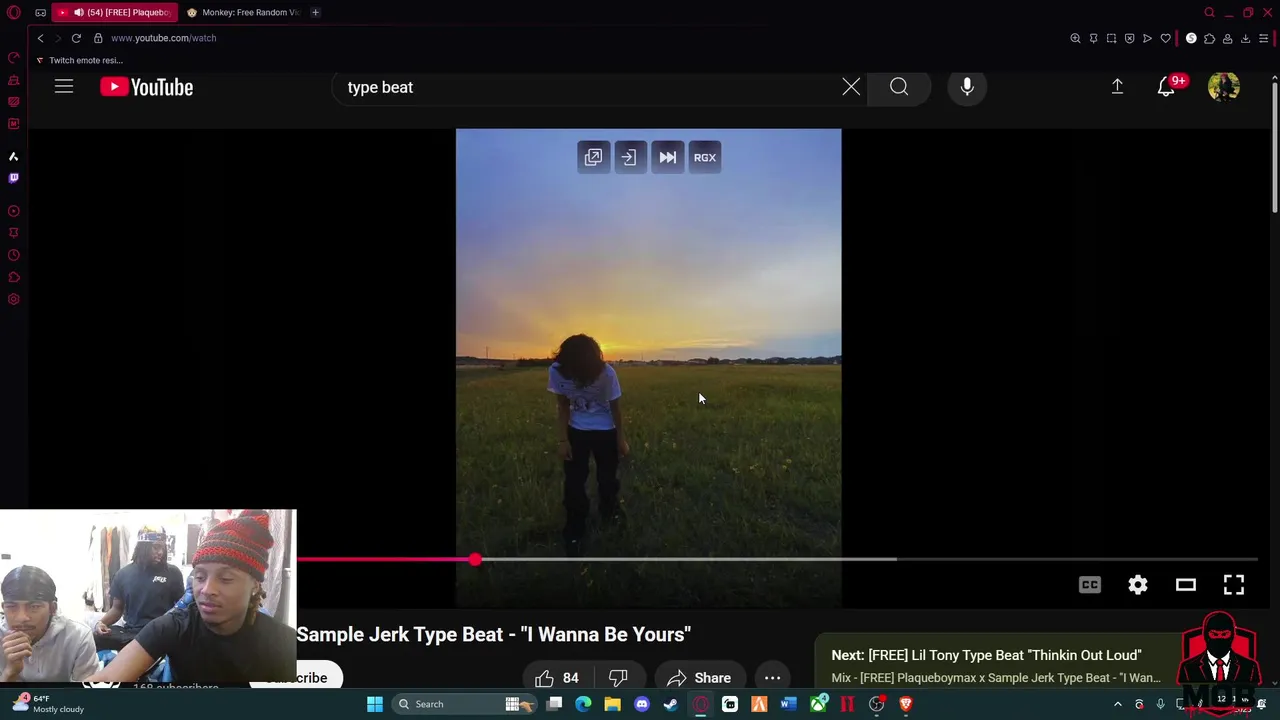This screenshot has height=720, width=1280.
Task: Click the sidebar panel overlay button
Action: [630, 157]
